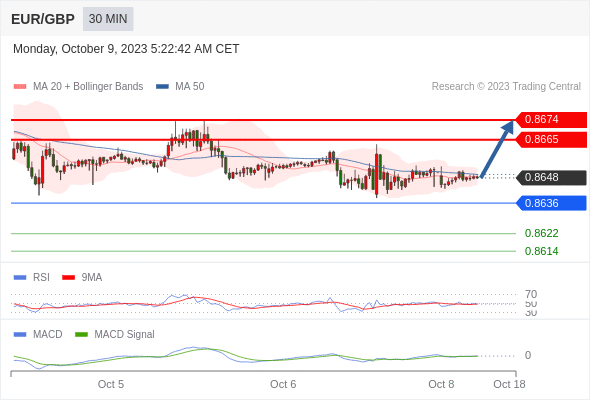Click the MA 20 + Bollinger Bands legend swatch
This screenshot has height=400, width=590.
pos(20,87)
